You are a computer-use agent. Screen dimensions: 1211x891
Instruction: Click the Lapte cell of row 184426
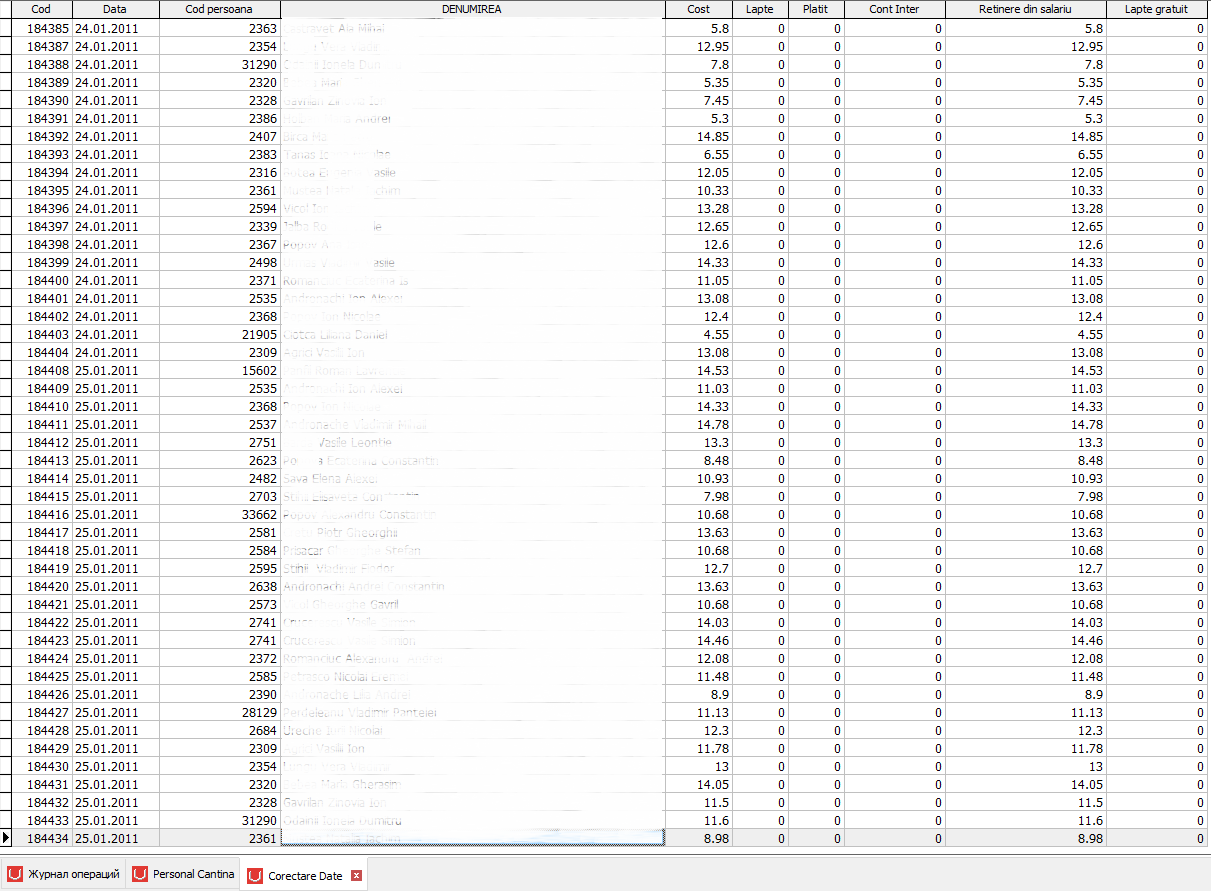click(x=760, y=695)
